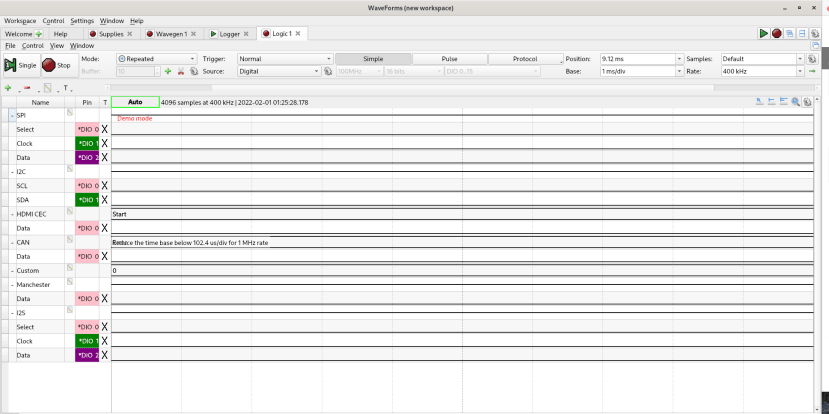Add a channel with green plus icon
This screenshot has height=414, width=829.
pos(8,88)
